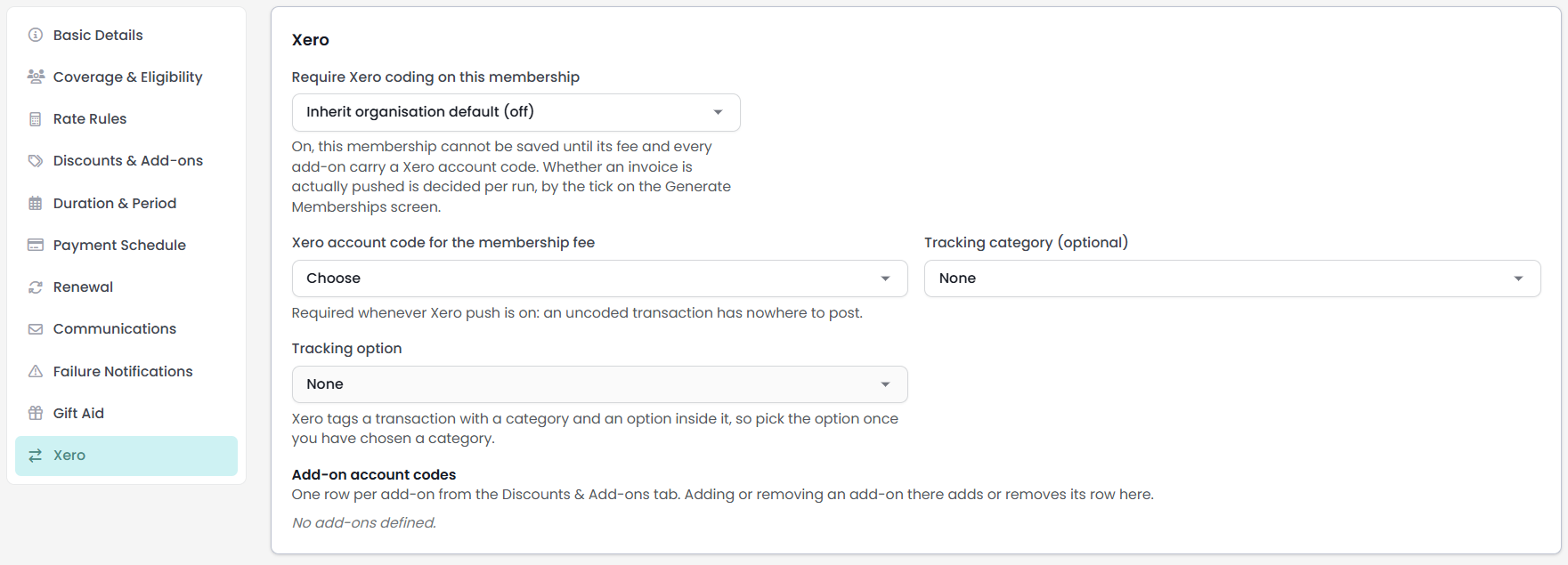Click the Discounts & Add-ons tag icon
1568x565 pixels.
click(x=36, y=161)
